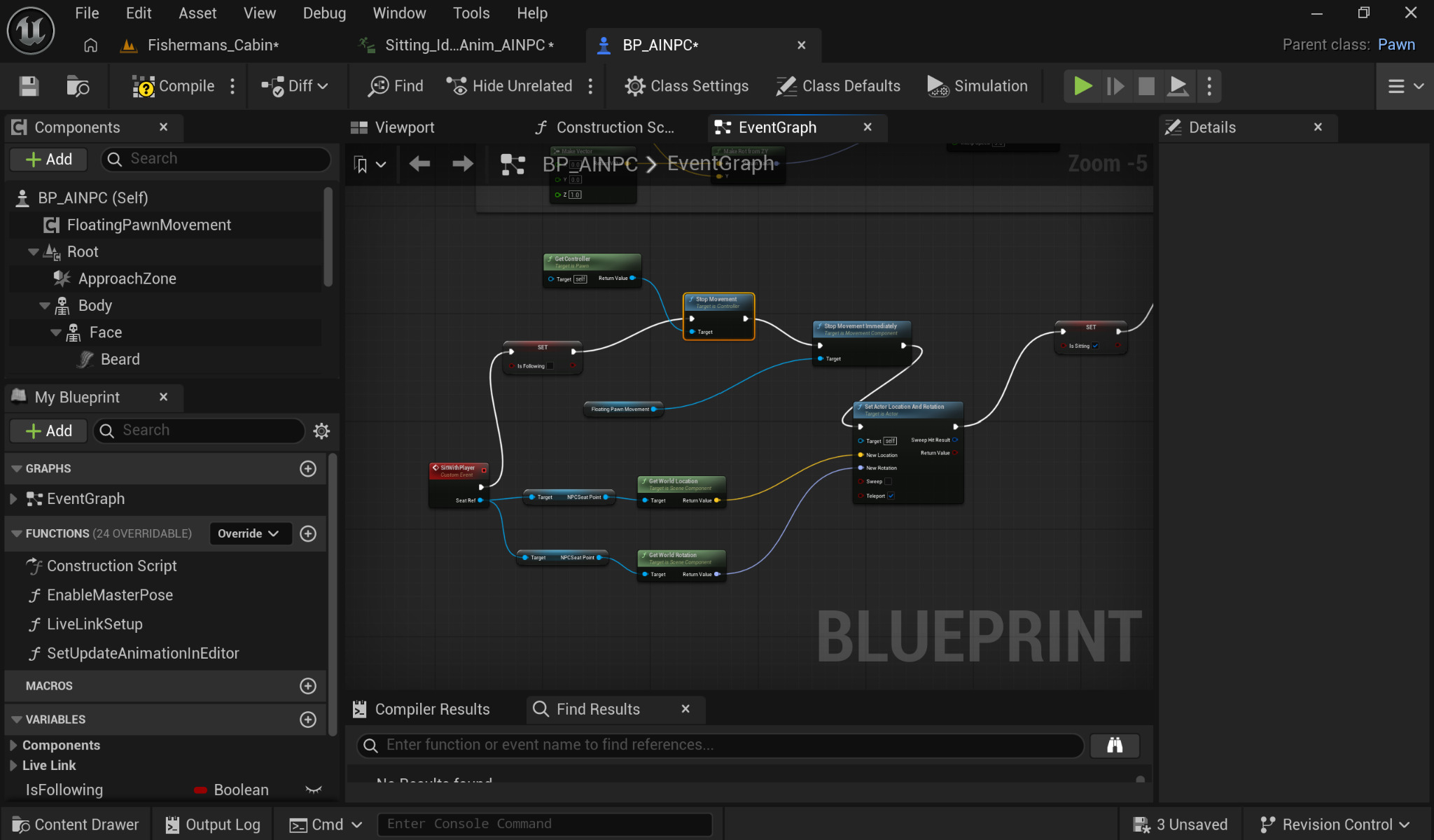Add a new component

(48, 159)
